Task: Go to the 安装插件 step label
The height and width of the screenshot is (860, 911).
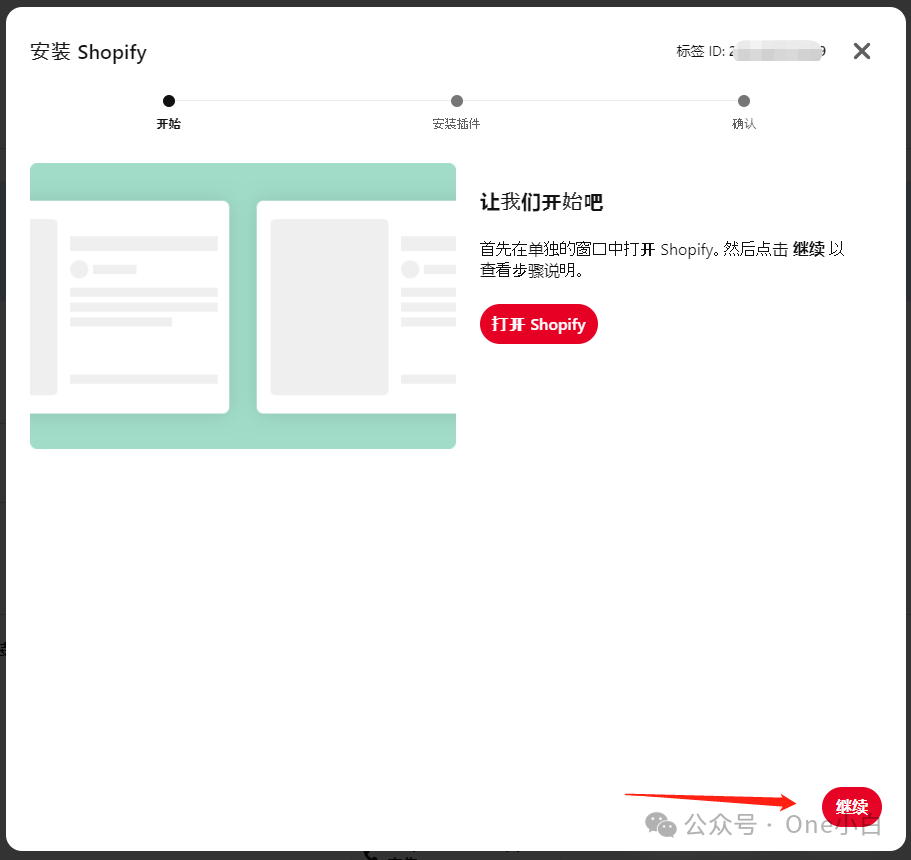Action: pos(456,124)
